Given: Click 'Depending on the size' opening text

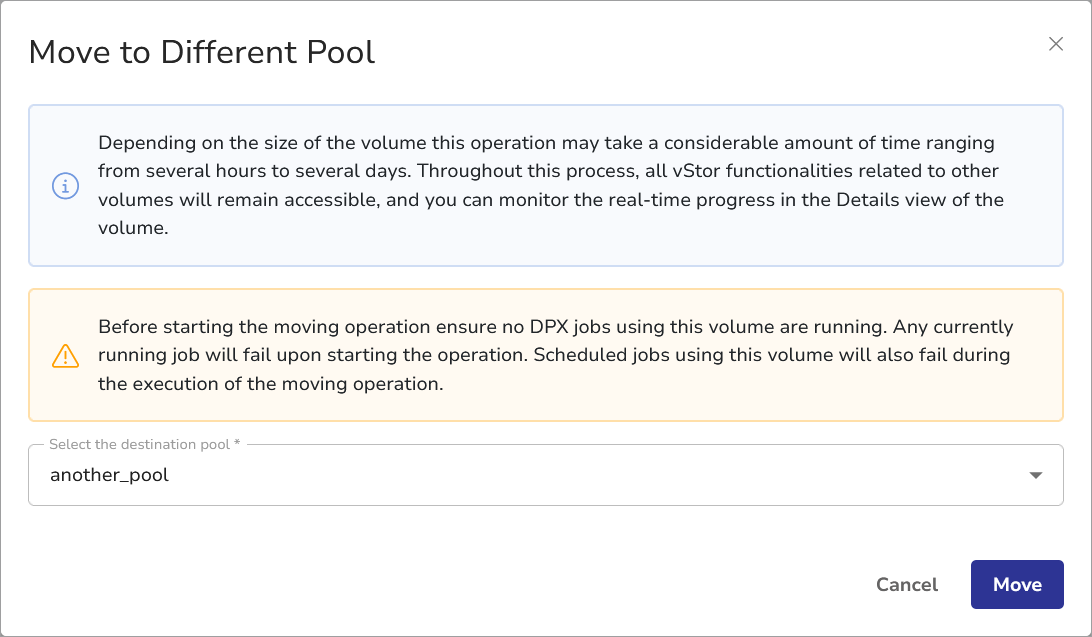Looking at the screenshot, I should [x=180, y=143].
